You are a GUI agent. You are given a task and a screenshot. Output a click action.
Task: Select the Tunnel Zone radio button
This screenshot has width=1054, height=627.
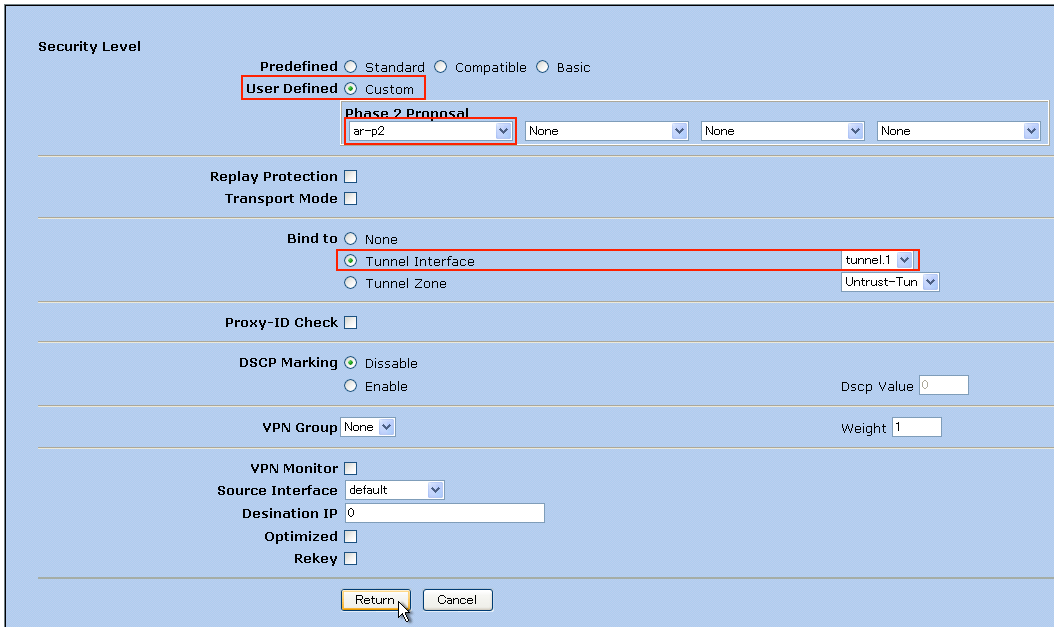coord(350,283)
